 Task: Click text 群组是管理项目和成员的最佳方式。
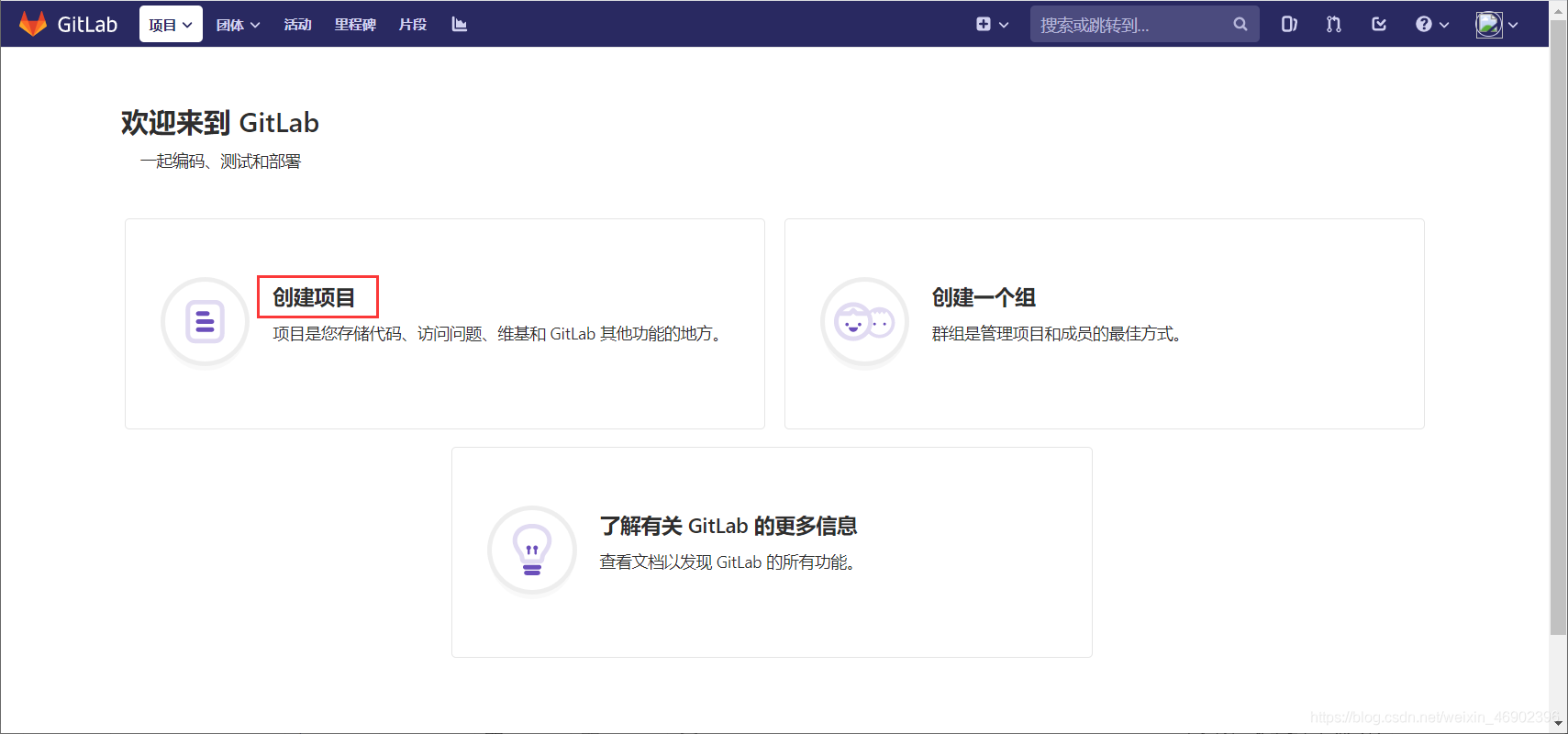(1060, 334)
